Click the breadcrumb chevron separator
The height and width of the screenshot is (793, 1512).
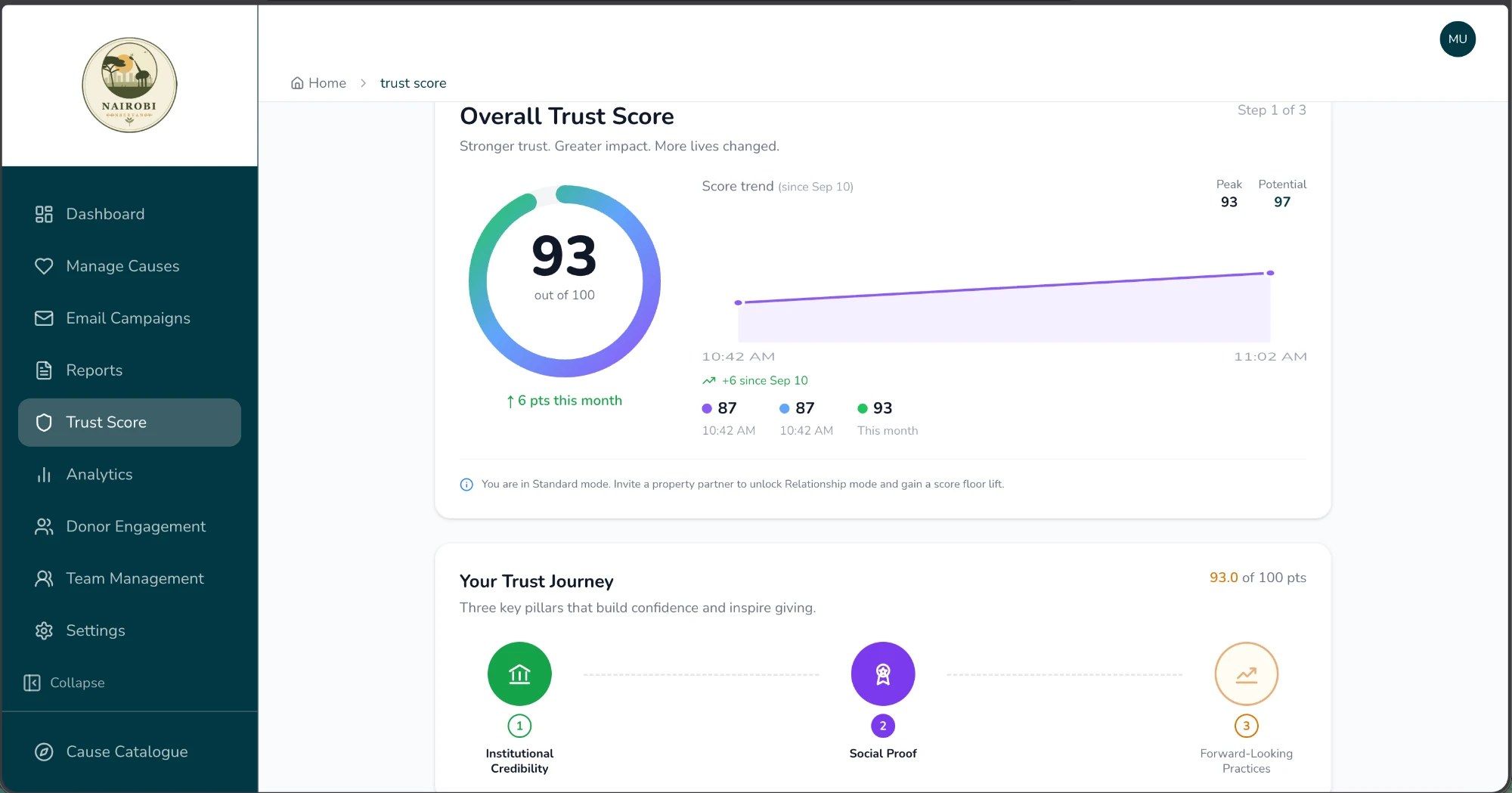tap(363, 83)
